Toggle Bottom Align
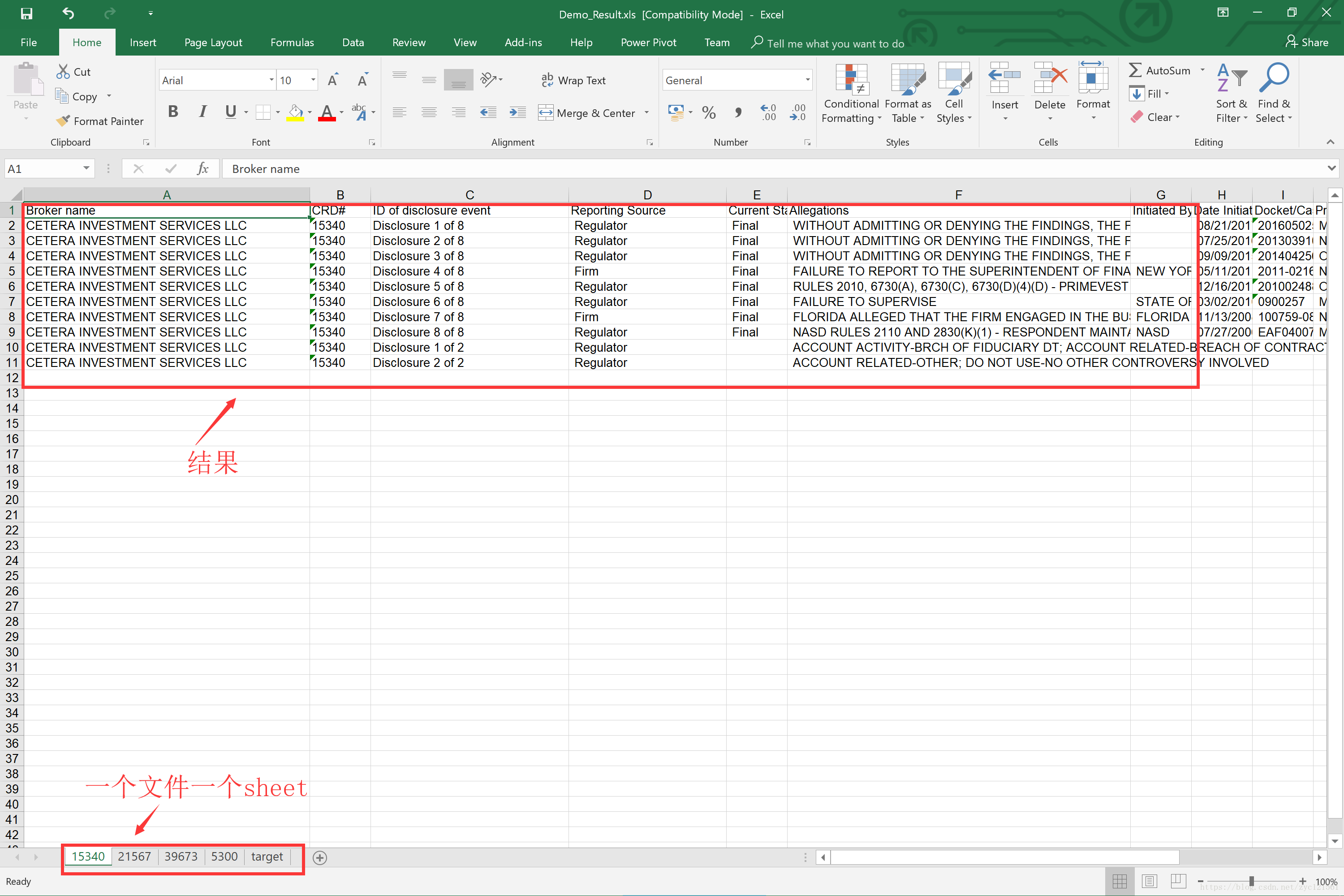This screenshot has height=896, width=1344. tap(458, 80)
